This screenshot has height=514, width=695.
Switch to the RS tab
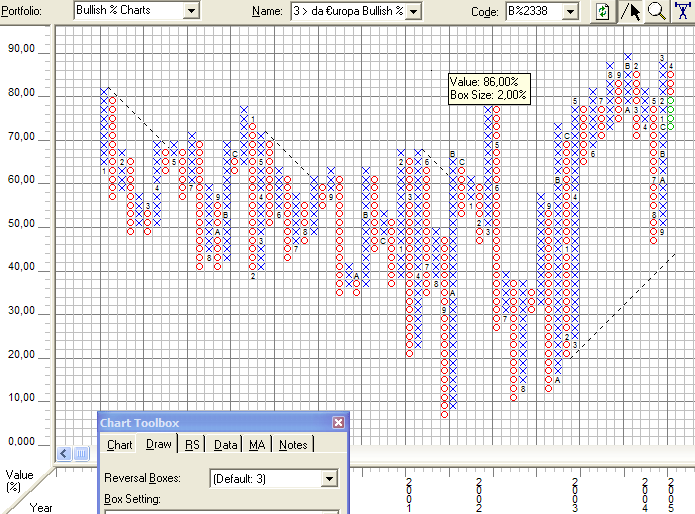192,445
